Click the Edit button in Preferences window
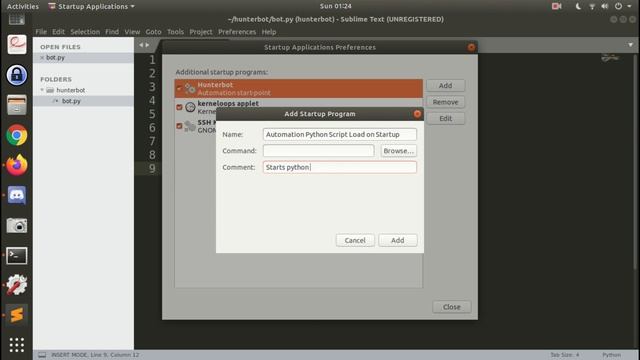The image size is (640, 360). tap(445, 118)
